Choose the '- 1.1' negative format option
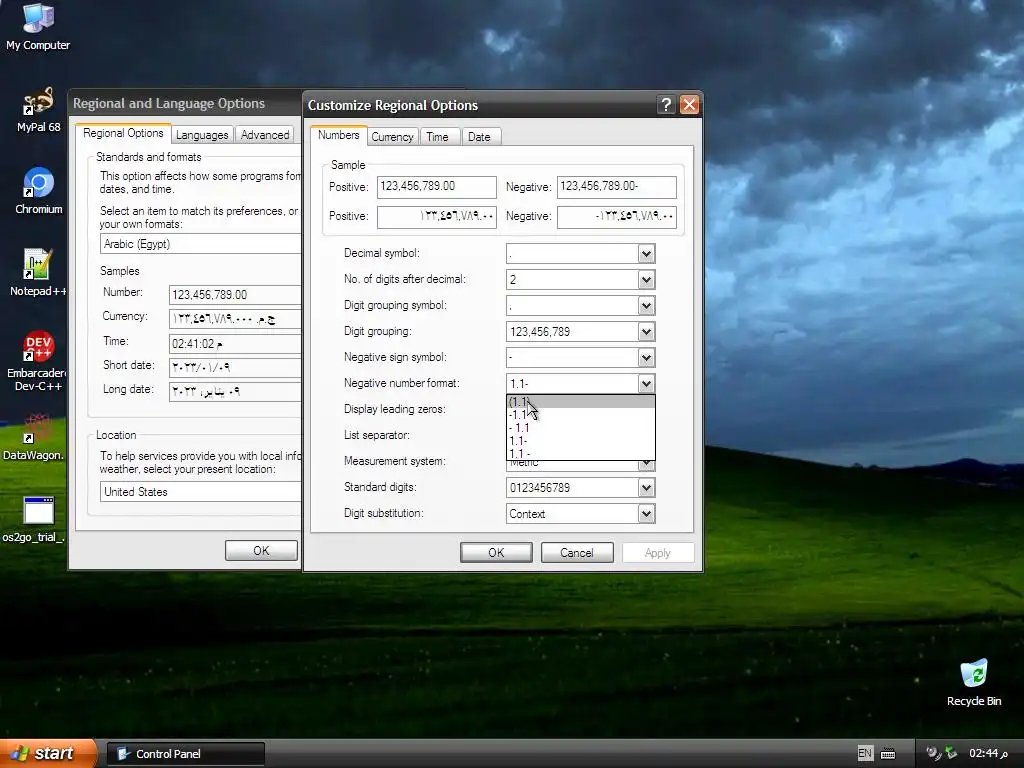The image size is (1024, 768). (x=581, y=428)
